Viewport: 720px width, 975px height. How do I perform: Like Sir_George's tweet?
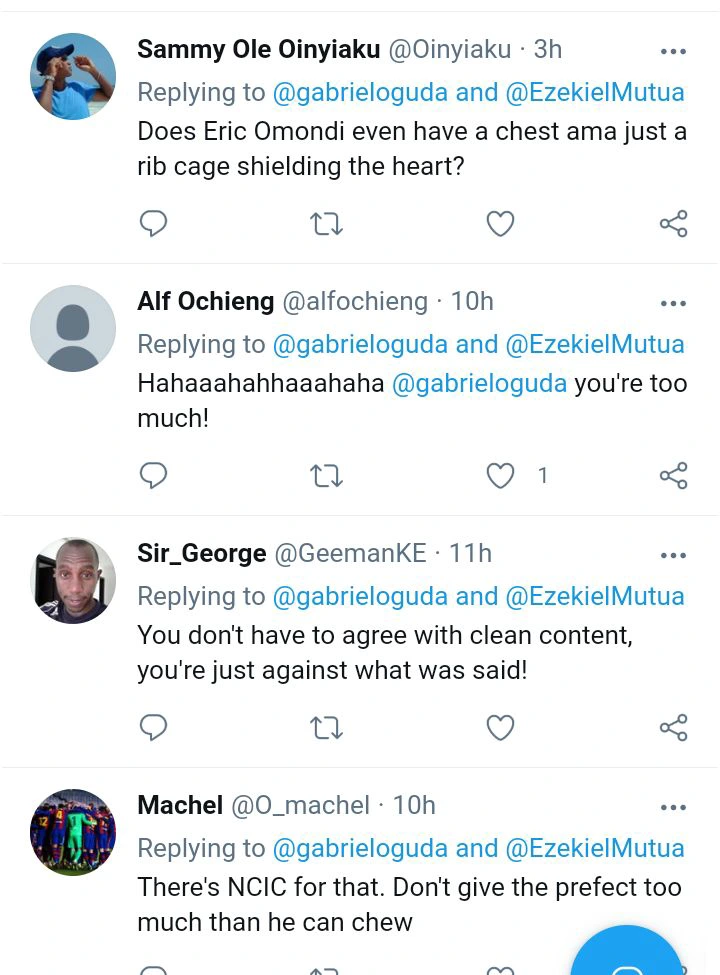500,727
